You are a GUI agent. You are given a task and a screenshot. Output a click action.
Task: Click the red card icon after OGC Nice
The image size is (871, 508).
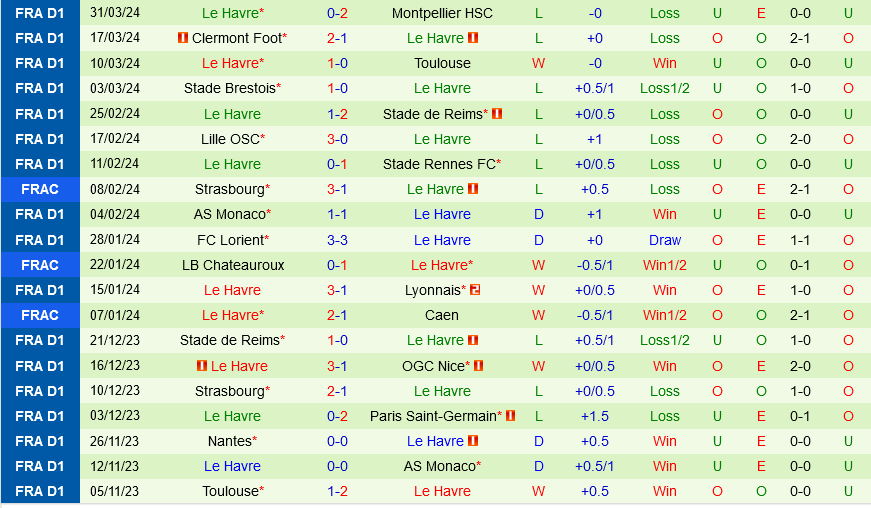[479, 366]
